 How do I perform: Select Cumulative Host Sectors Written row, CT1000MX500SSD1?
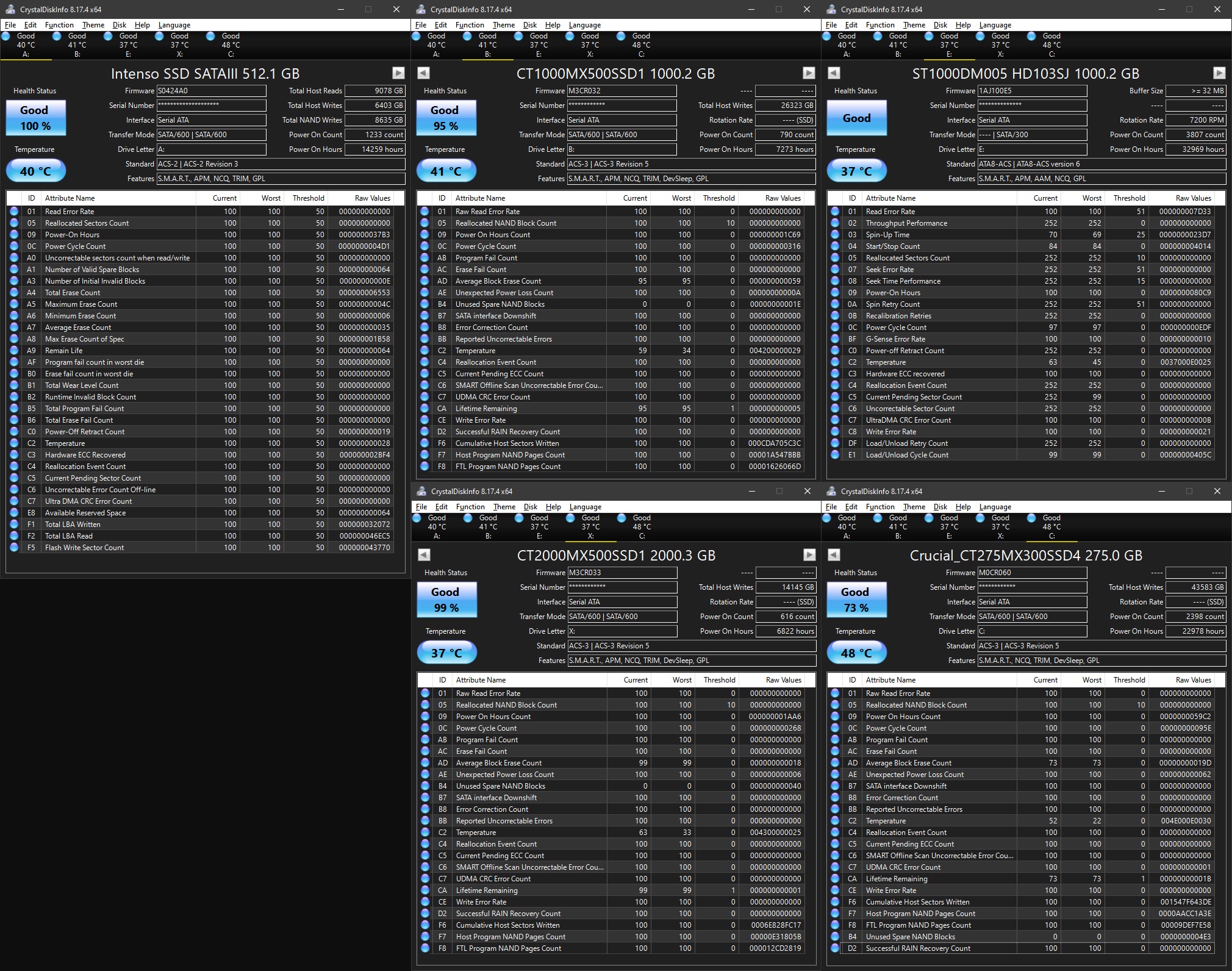point(611,443)
